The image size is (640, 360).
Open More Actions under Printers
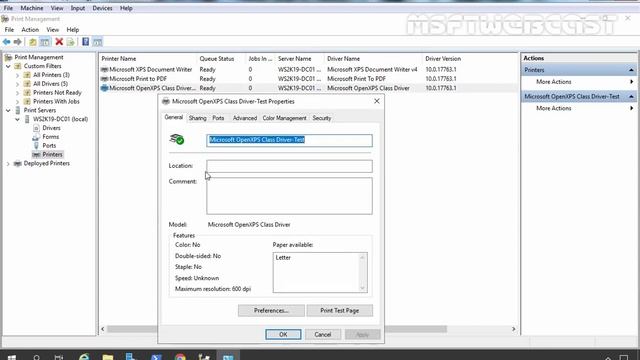click(553, 82)
